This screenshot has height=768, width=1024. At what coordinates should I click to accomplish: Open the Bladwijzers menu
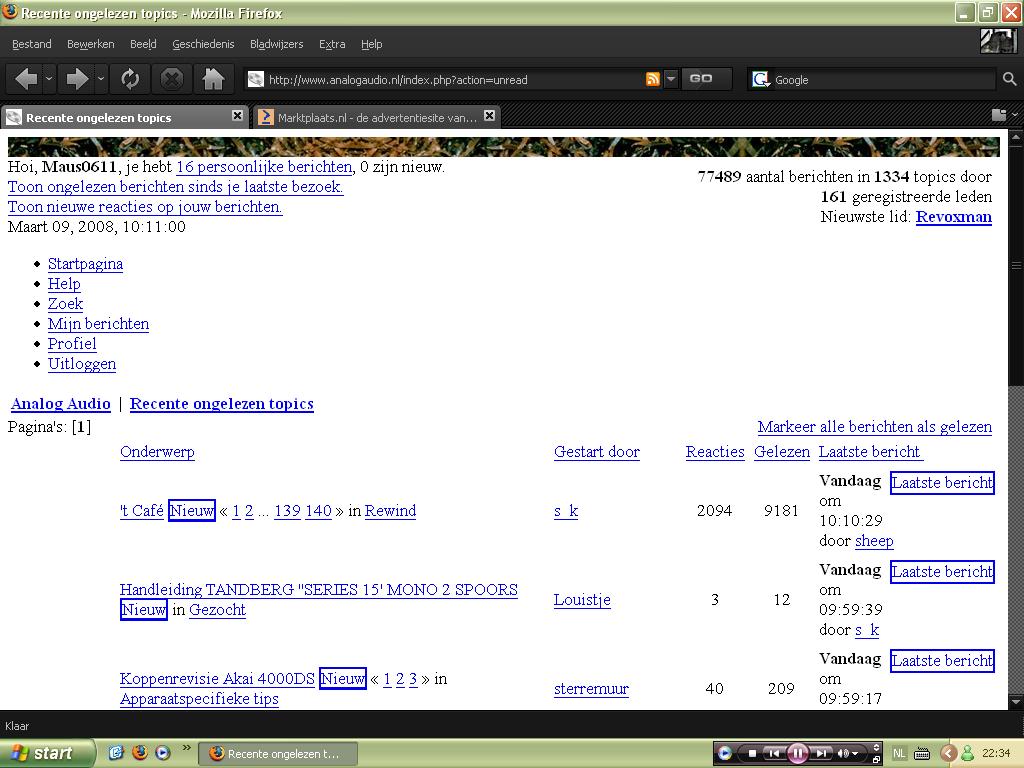click(276, 44)
